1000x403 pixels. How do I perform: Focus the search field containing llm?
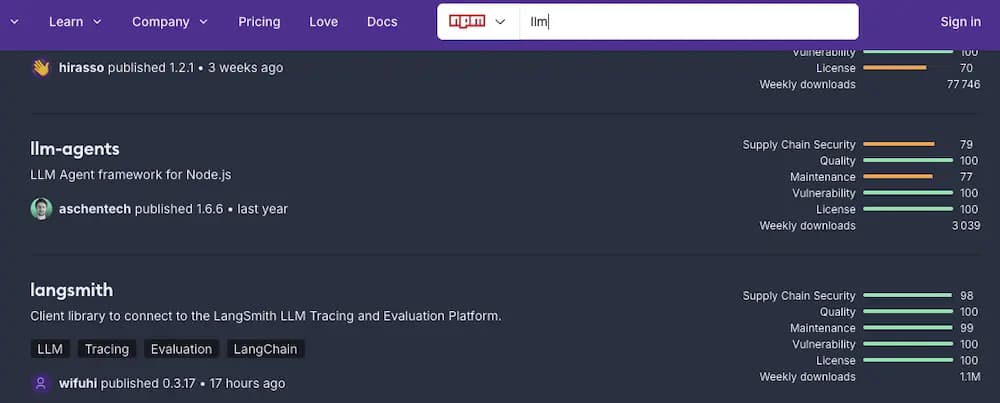coord(690,21)
